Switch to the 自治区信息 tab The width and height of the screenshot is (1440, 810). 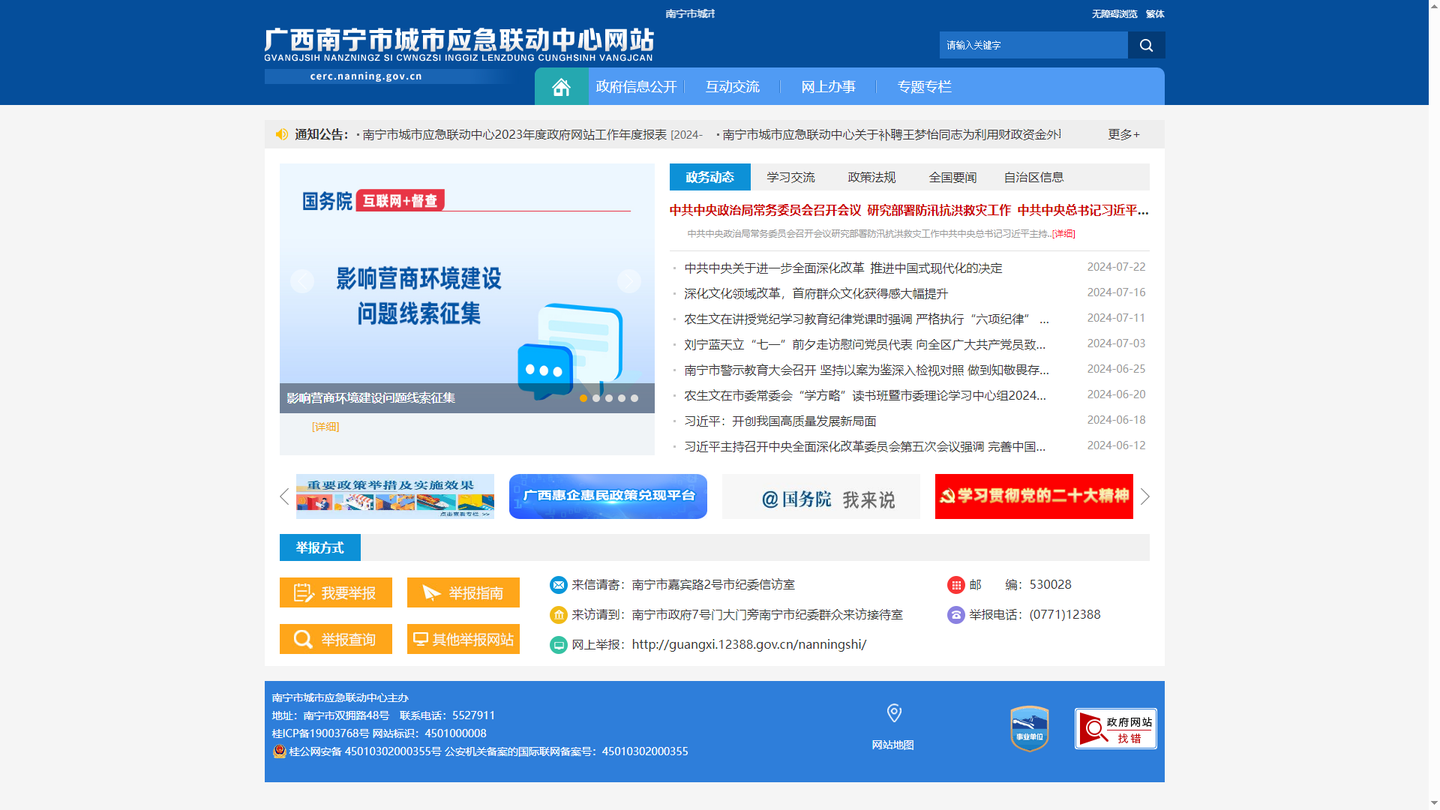[1034, 177]
